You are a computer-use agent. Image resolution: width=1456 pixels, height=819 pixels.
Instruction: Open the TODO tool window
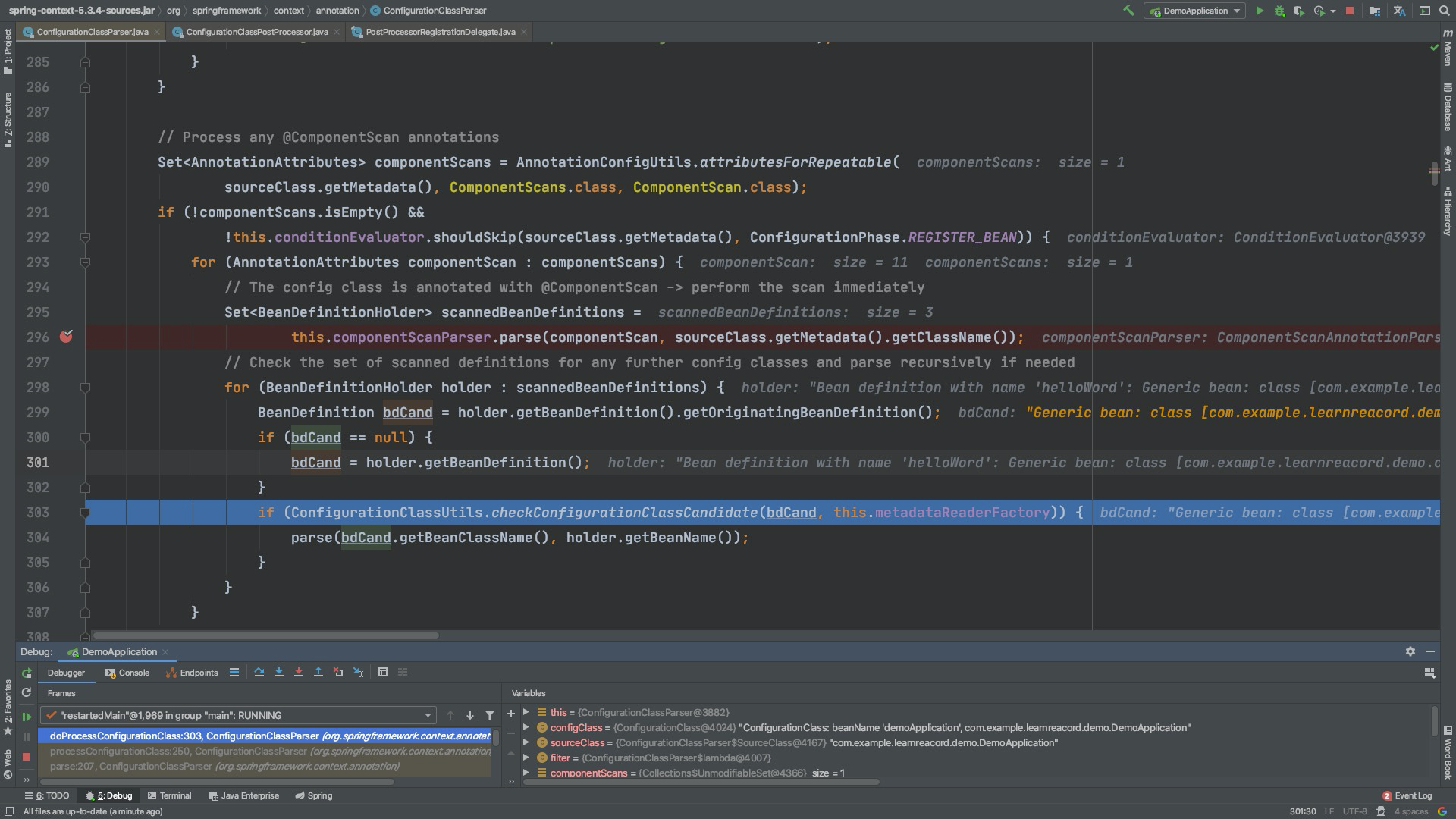click(x=47, y=795)
